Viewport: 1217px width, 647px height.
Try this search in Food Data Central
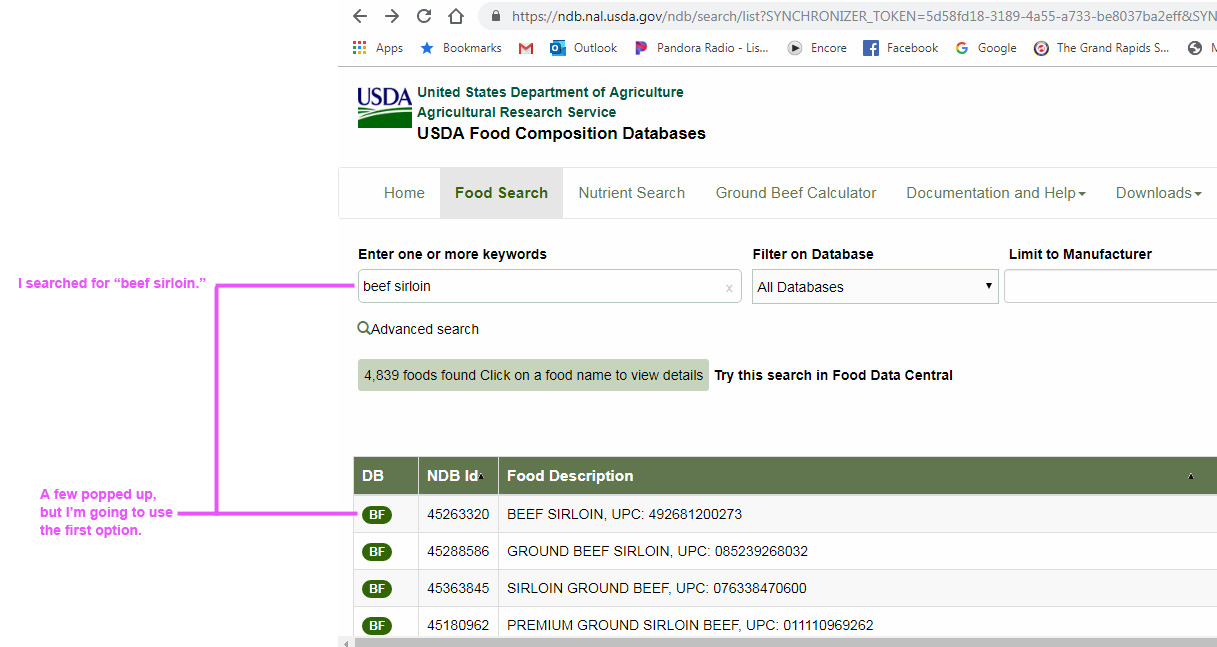coord(833,374)
